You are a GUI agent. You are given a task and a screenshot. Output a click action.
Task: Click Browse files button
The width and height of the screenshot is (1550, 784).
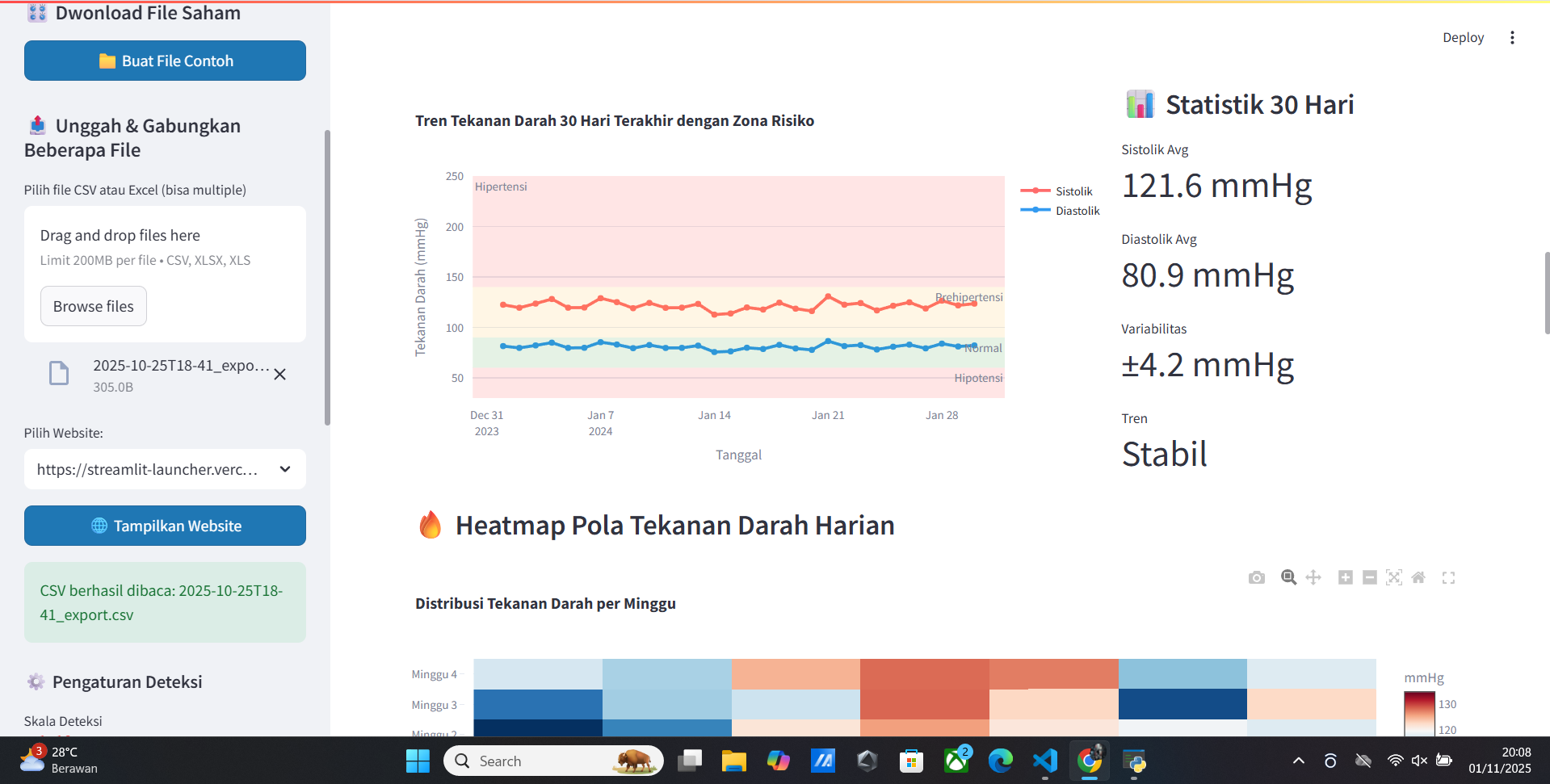[x=94, y=306]
